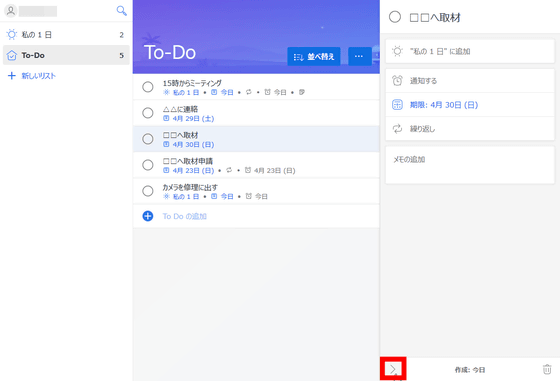
Task: Set a reminder with 通知する
Action: (x=470, y=81)
